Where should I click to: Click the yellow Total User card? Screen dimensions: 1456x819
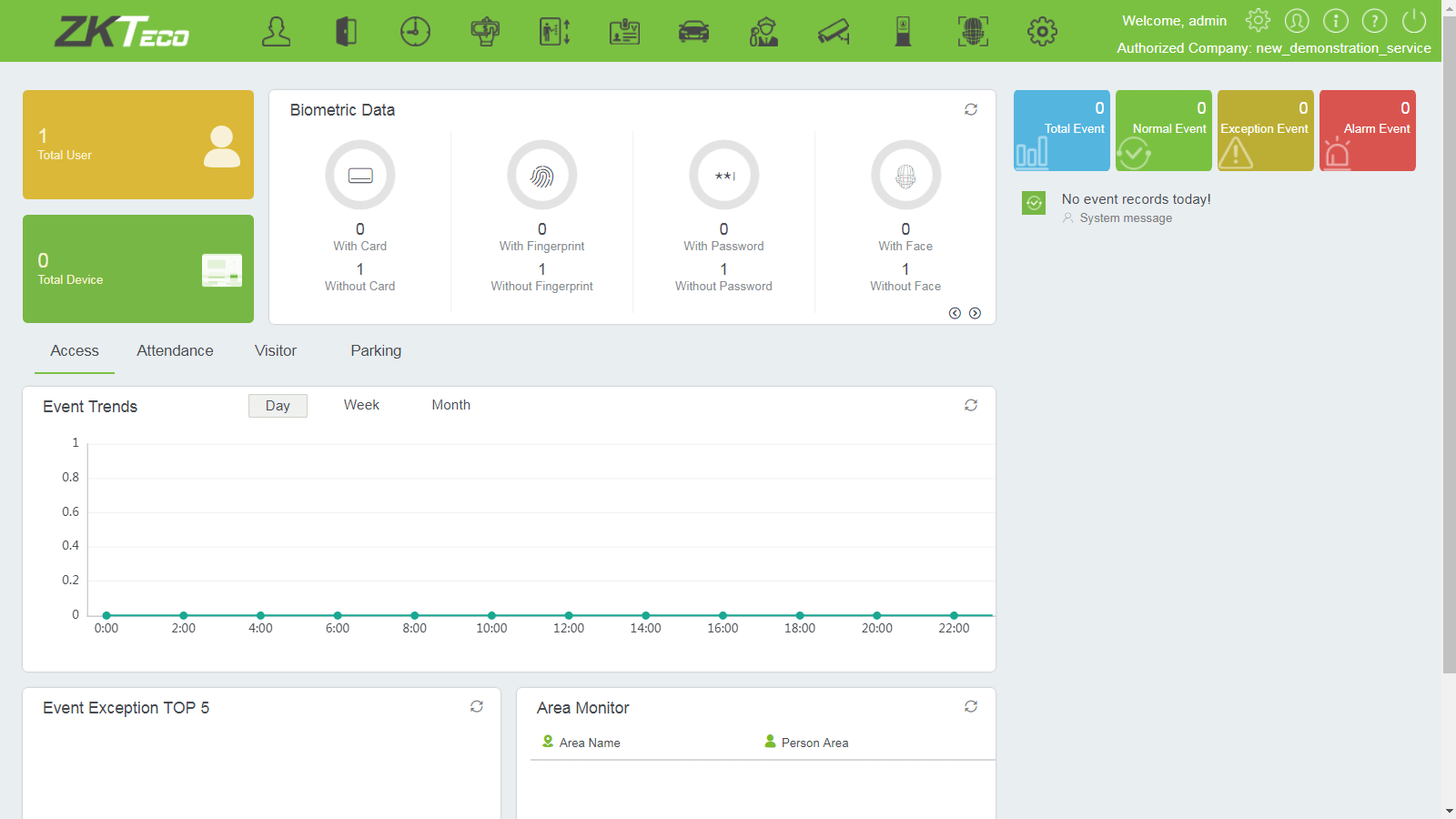[138, 145]
